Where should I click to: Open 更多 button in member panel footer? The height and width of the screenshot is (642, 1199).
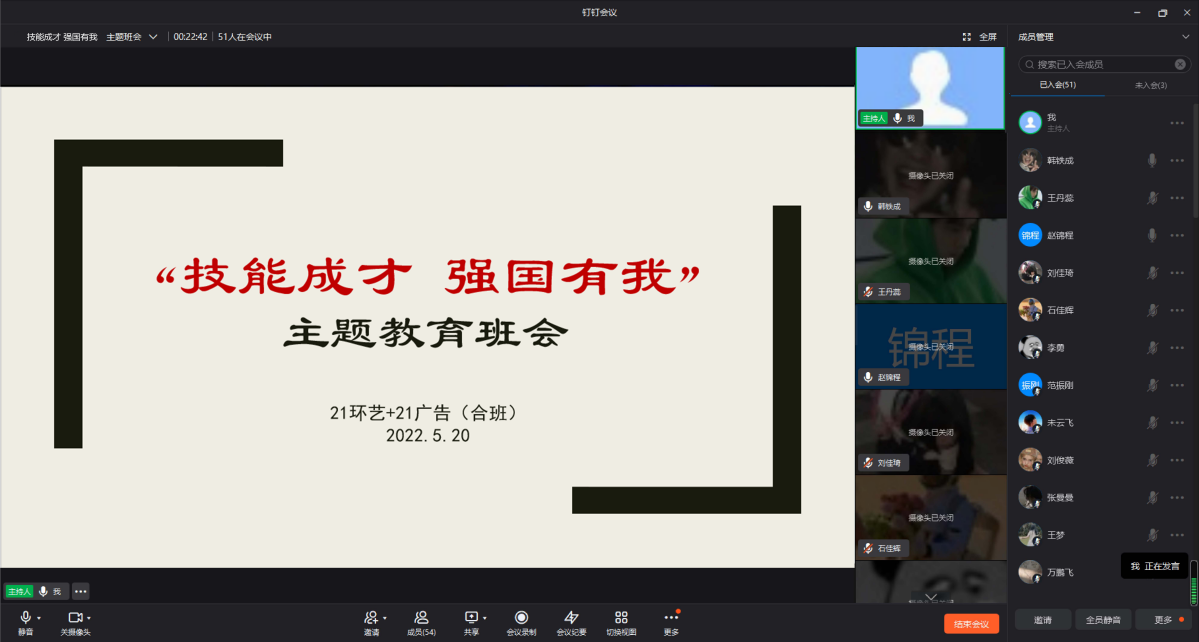(1164, 620)
